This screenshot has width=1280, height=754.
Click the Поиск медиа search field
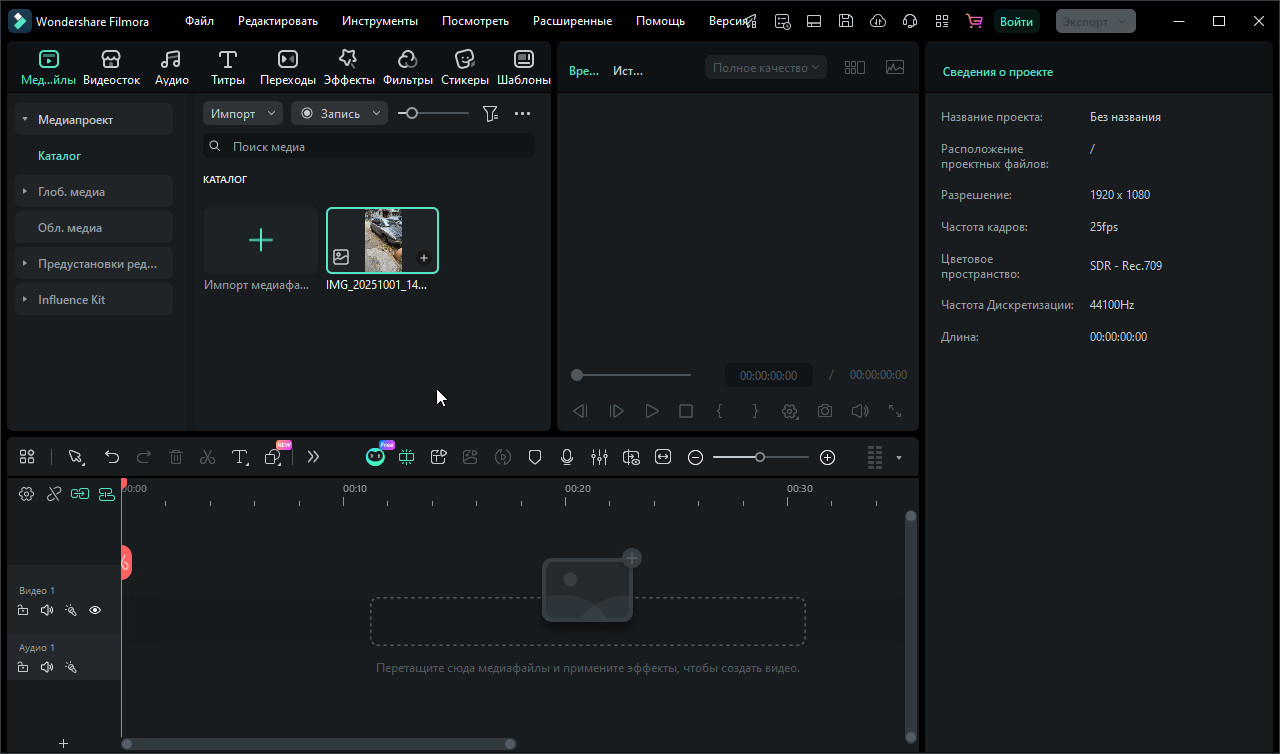pyautogui.click(x=368, y=146)
